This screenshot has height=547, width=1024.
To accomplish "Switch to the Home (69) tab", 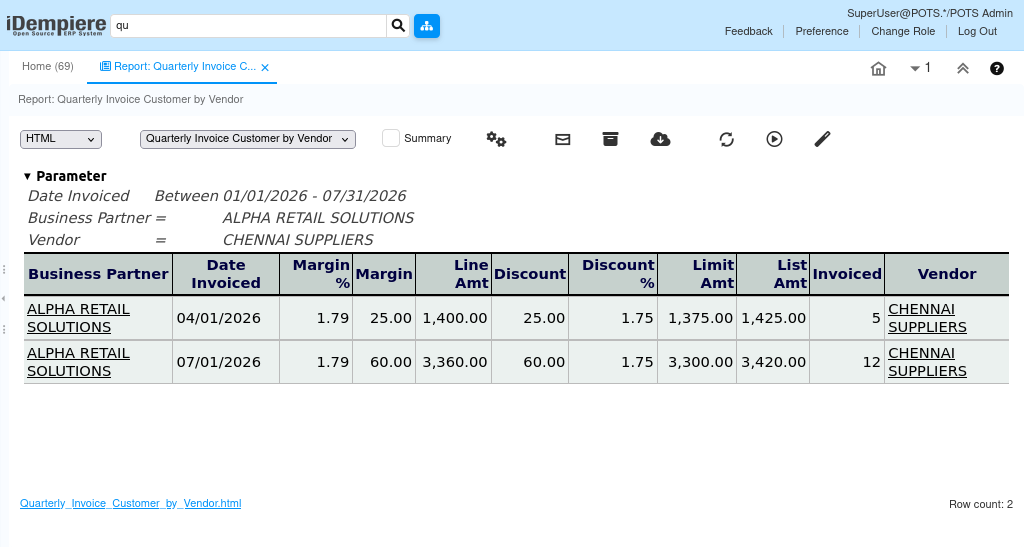I will pos(48,67).
